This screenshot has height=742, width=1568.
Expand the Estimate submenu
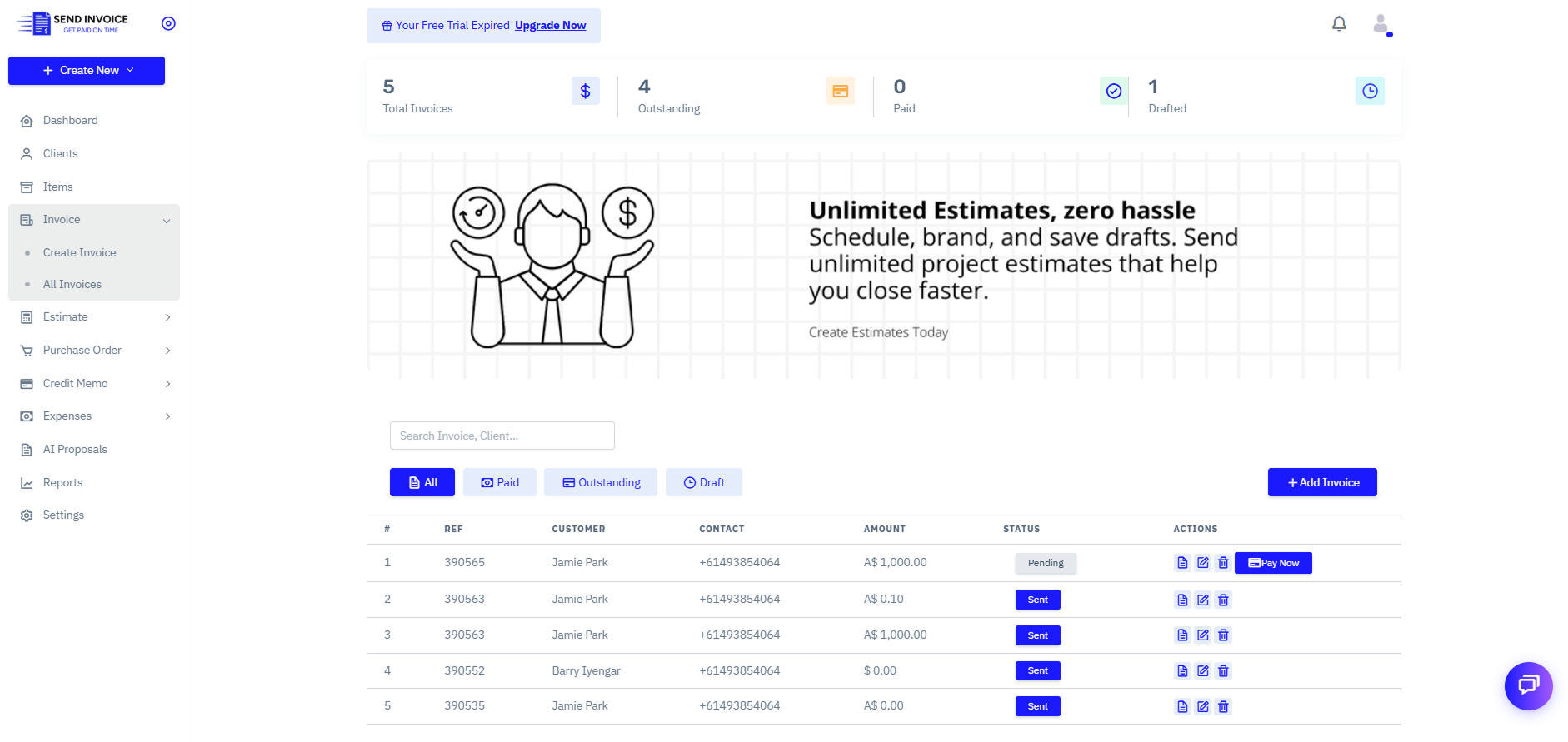click(167, 317)
